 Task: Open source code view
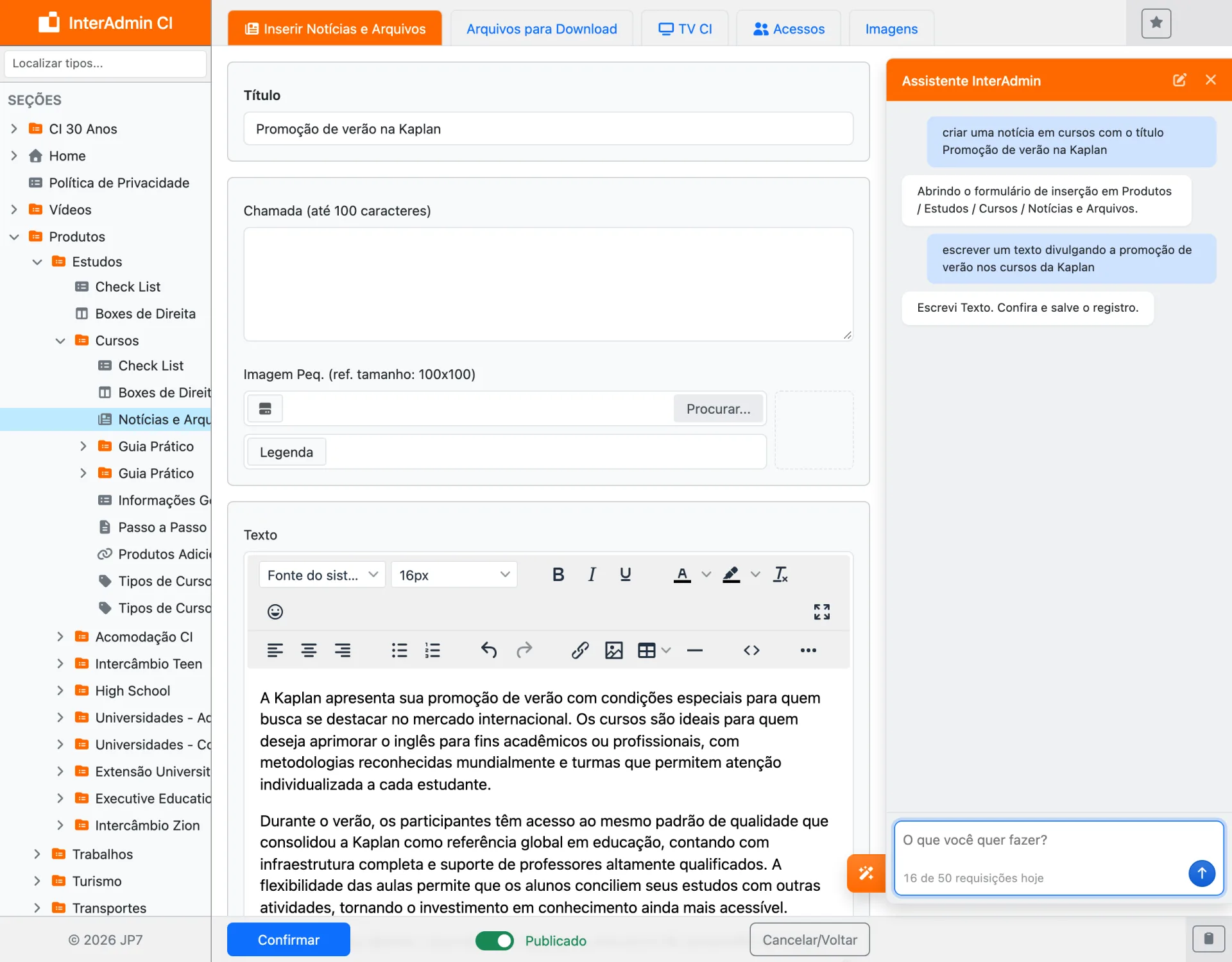(x=751, y=650)
